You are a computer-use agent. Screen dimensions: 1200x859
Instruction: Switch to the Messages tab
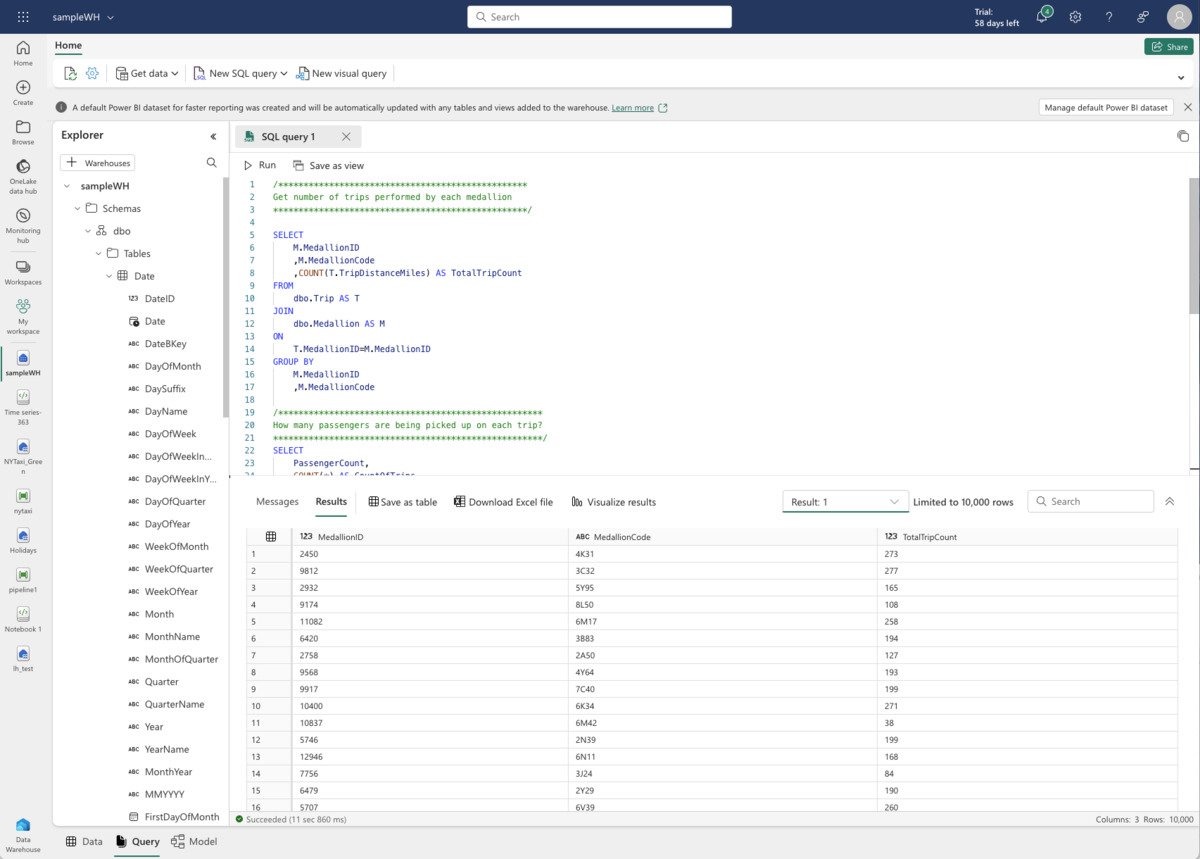tap(277, 501)
